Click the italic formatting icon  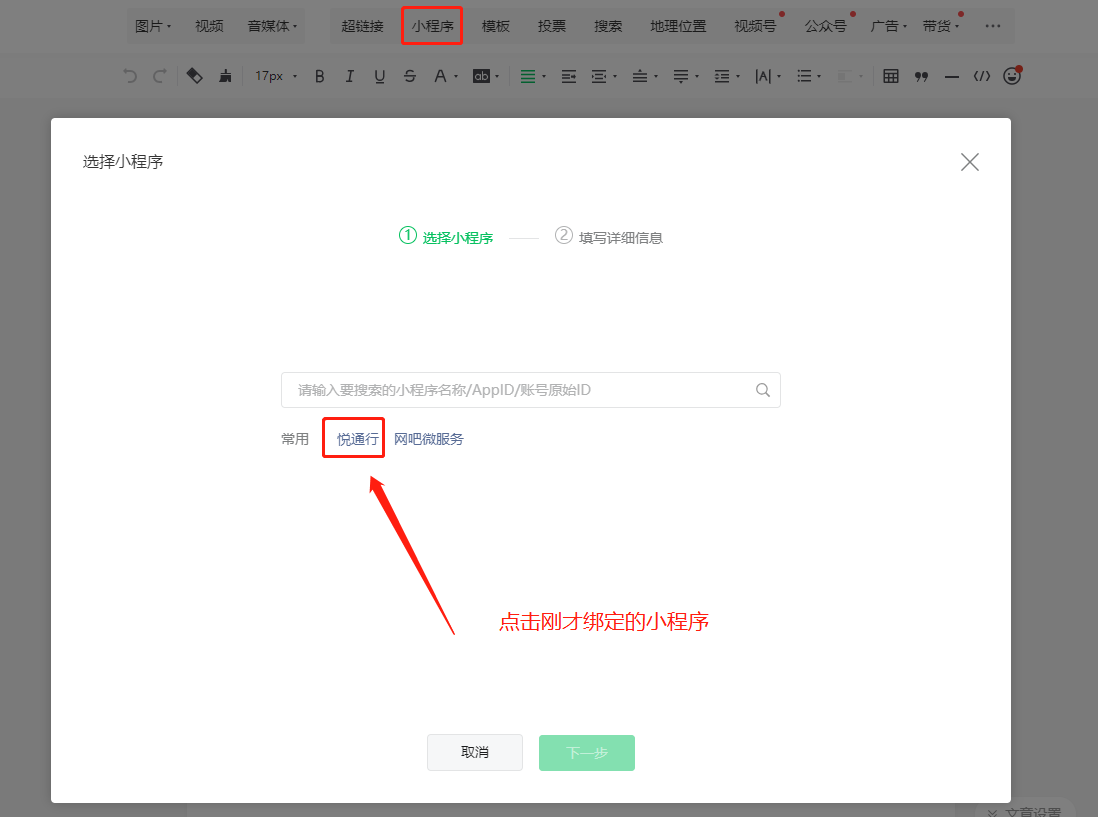pyautogui.click(x=350, y=76)
